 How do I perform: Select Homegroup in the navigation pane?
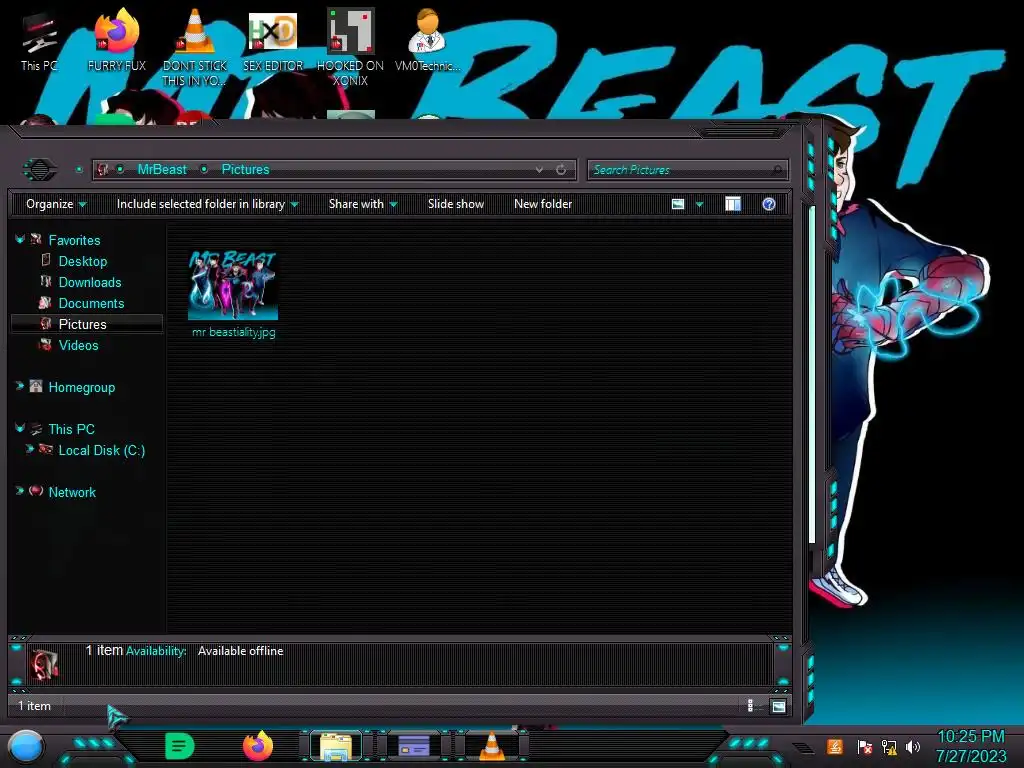(x=82, y=387)
